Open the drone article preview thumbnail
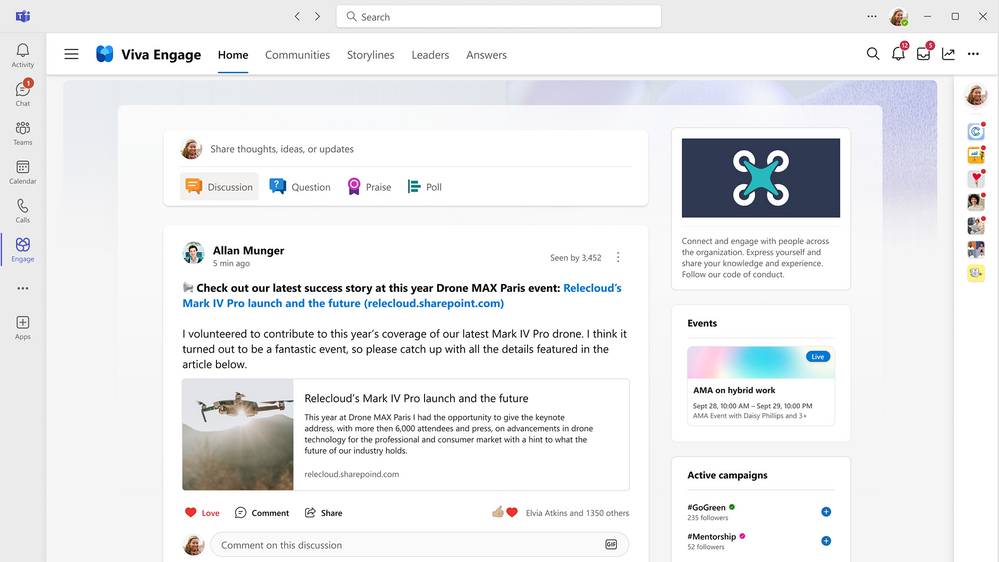Image resolution: width=999 pixels, height=562 pixels. (x=238, y=435)
